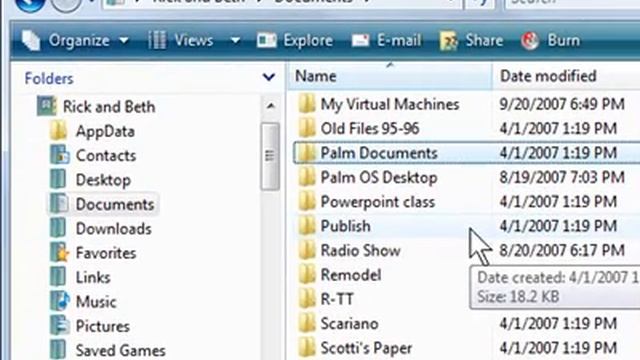The image size is (640, 360).
Task: Click the E-mail toolbar button
Action: pyautogui.click(x=386, y=40)
